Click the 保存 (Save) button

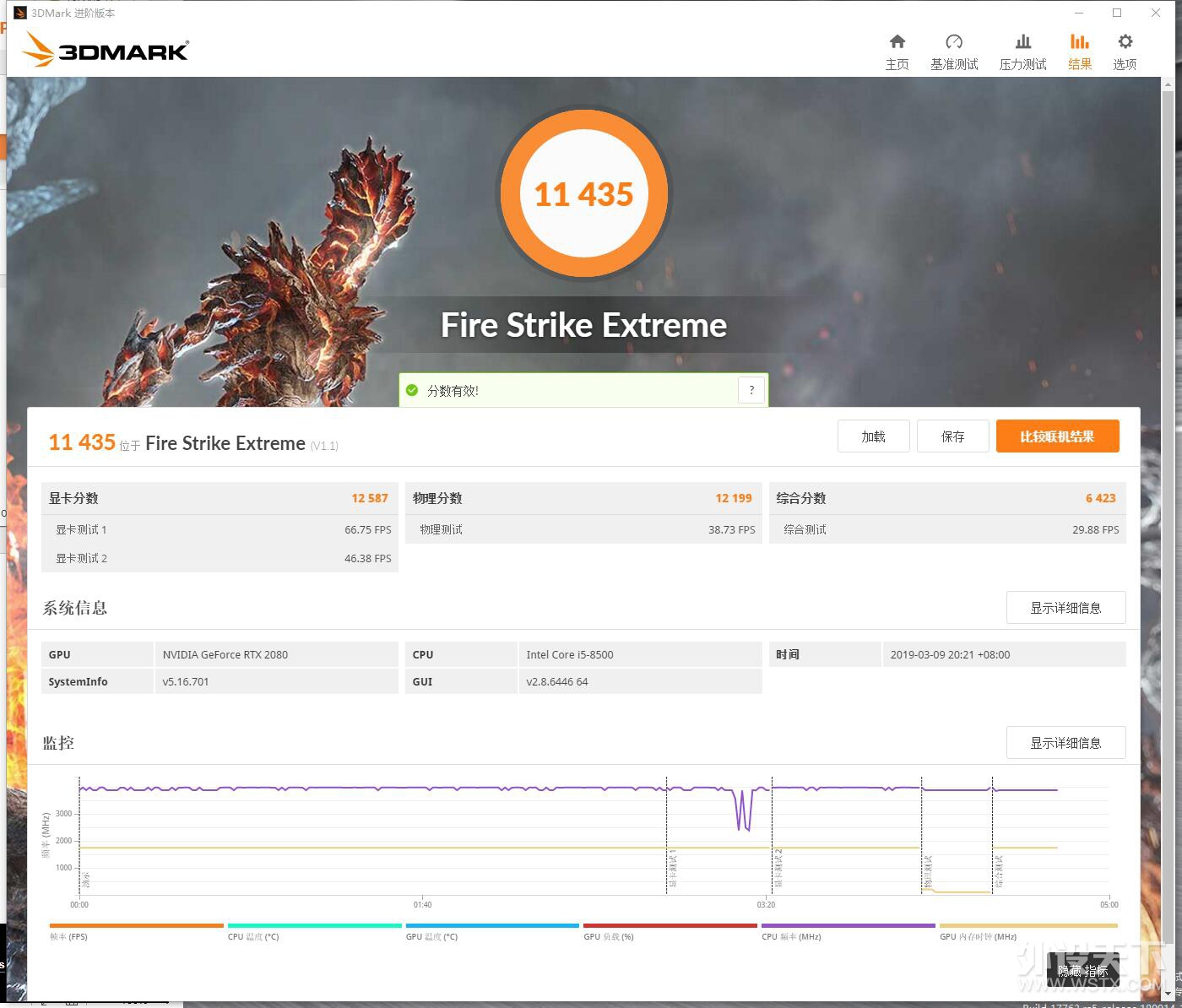(952, 436)
